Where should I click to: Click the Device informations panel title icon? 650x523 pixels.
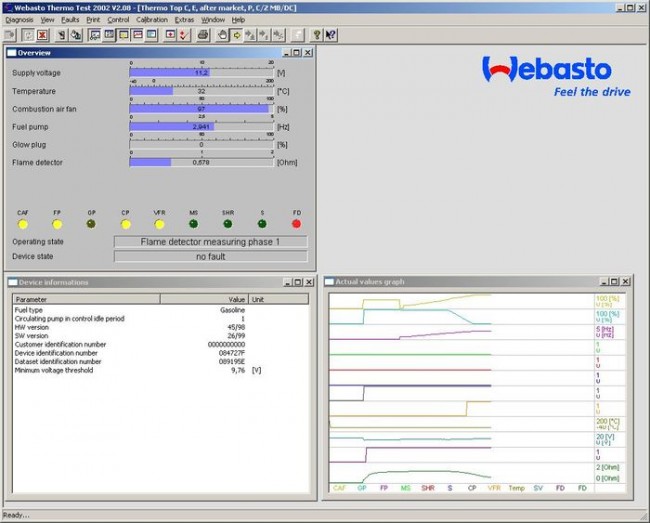pos(13,282)
